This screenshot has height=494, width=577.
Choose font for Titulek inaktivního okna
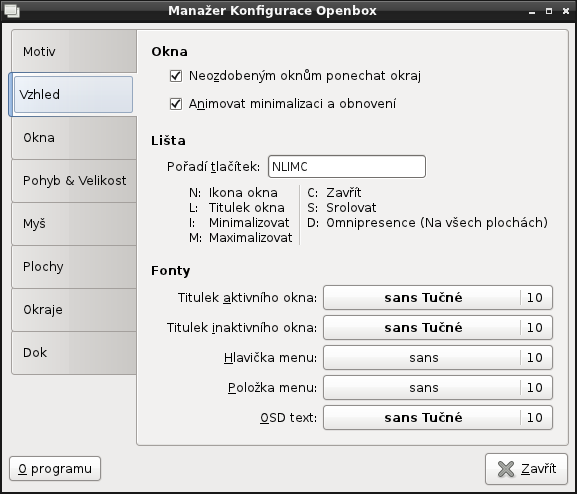click(438, 328)
